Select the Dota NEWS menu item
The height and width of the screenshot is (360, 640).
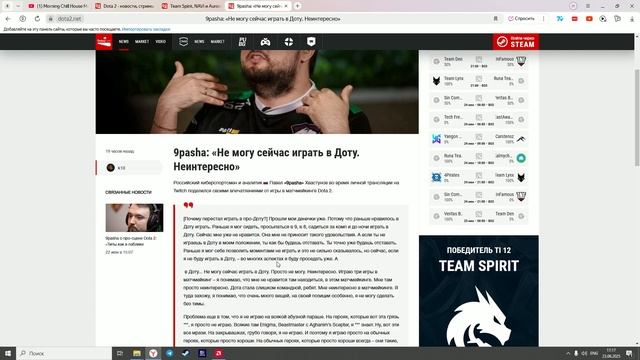pos(124,42)
